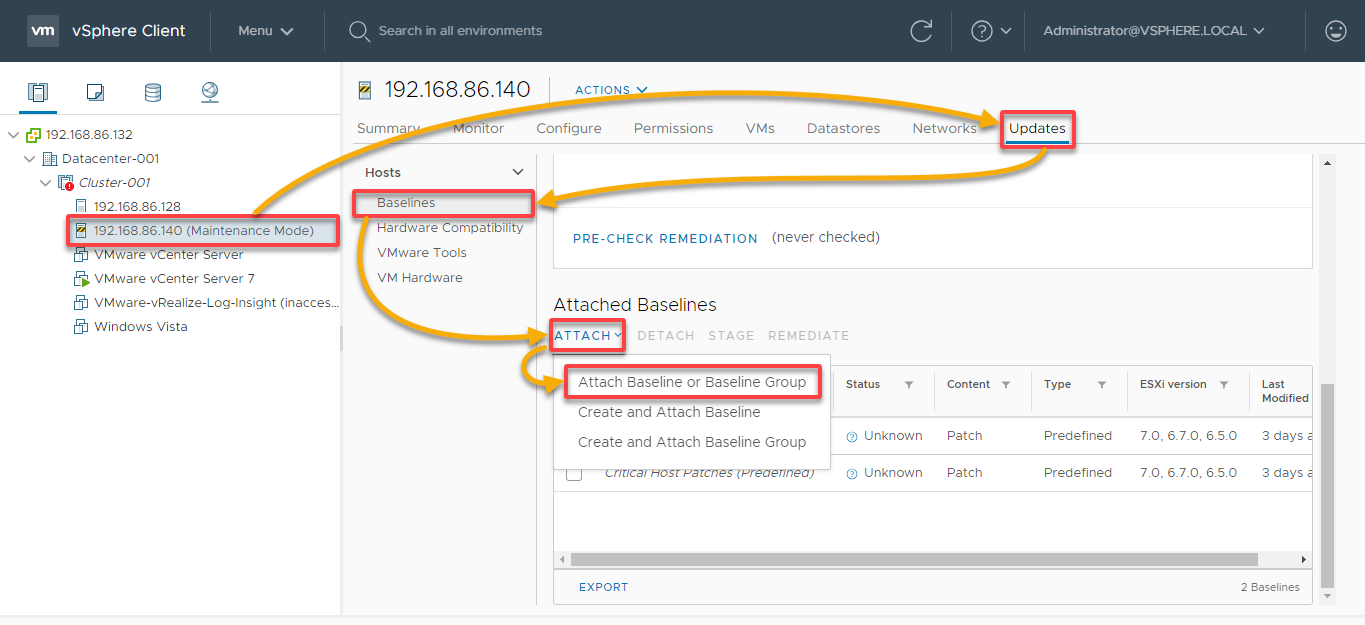Click vCenter icon beside 192.168.86.132

click(x=34, y=135)
